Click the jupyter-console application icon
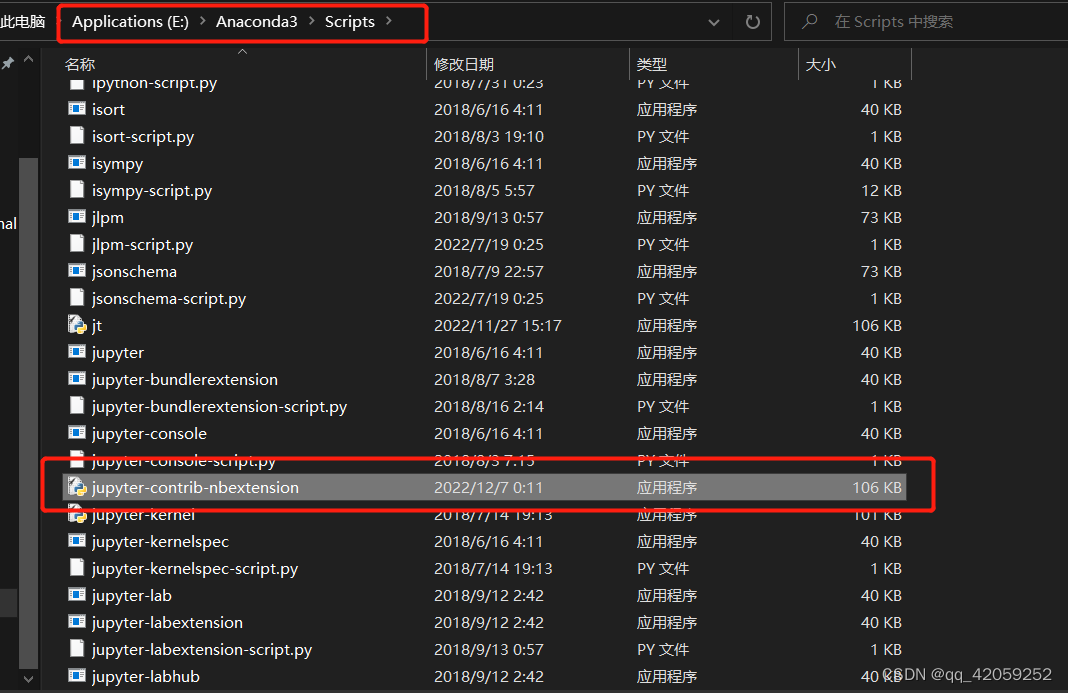The width and height of the screenshot is (1068, 693). point(77,433)
